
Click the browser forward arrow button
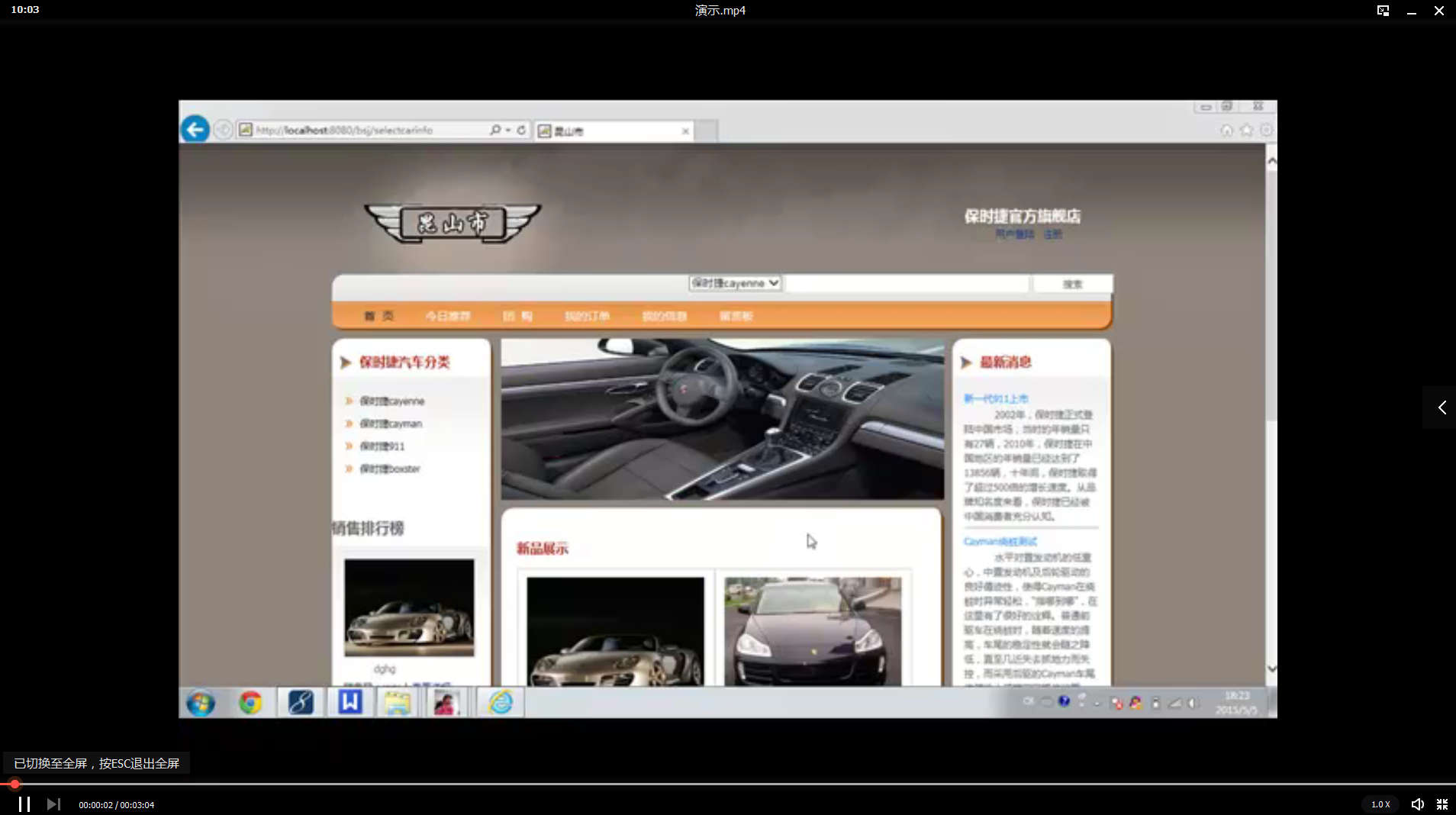223,130
